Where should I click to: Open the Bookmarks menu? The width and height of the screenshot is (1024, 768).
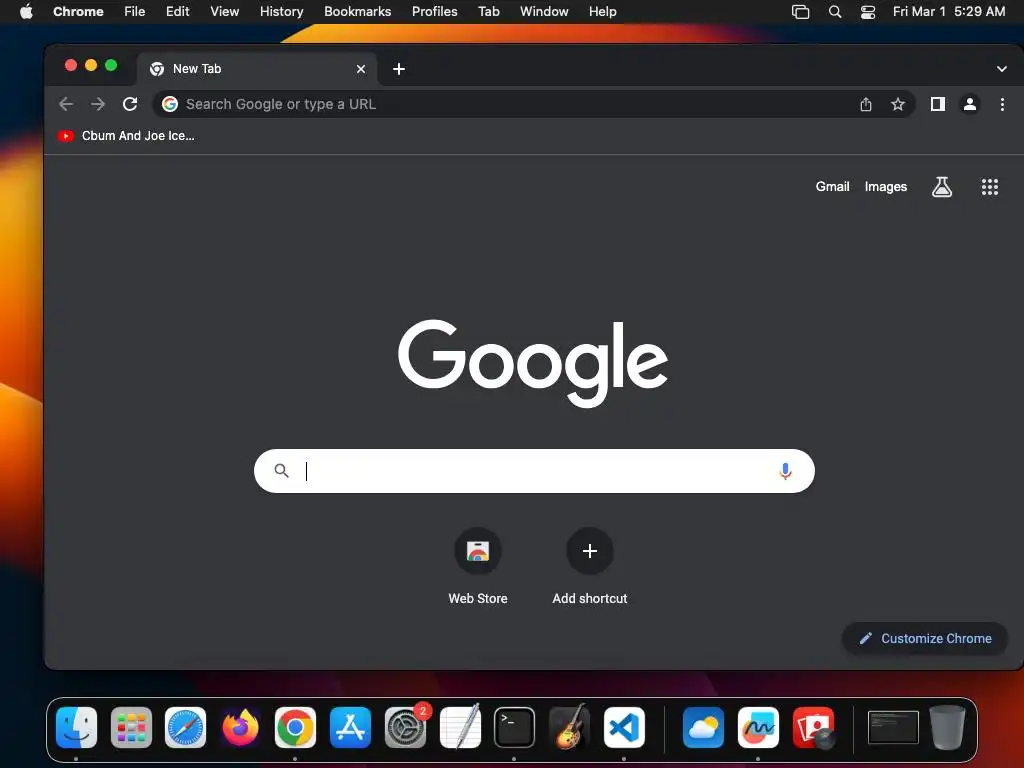point(357,12)
